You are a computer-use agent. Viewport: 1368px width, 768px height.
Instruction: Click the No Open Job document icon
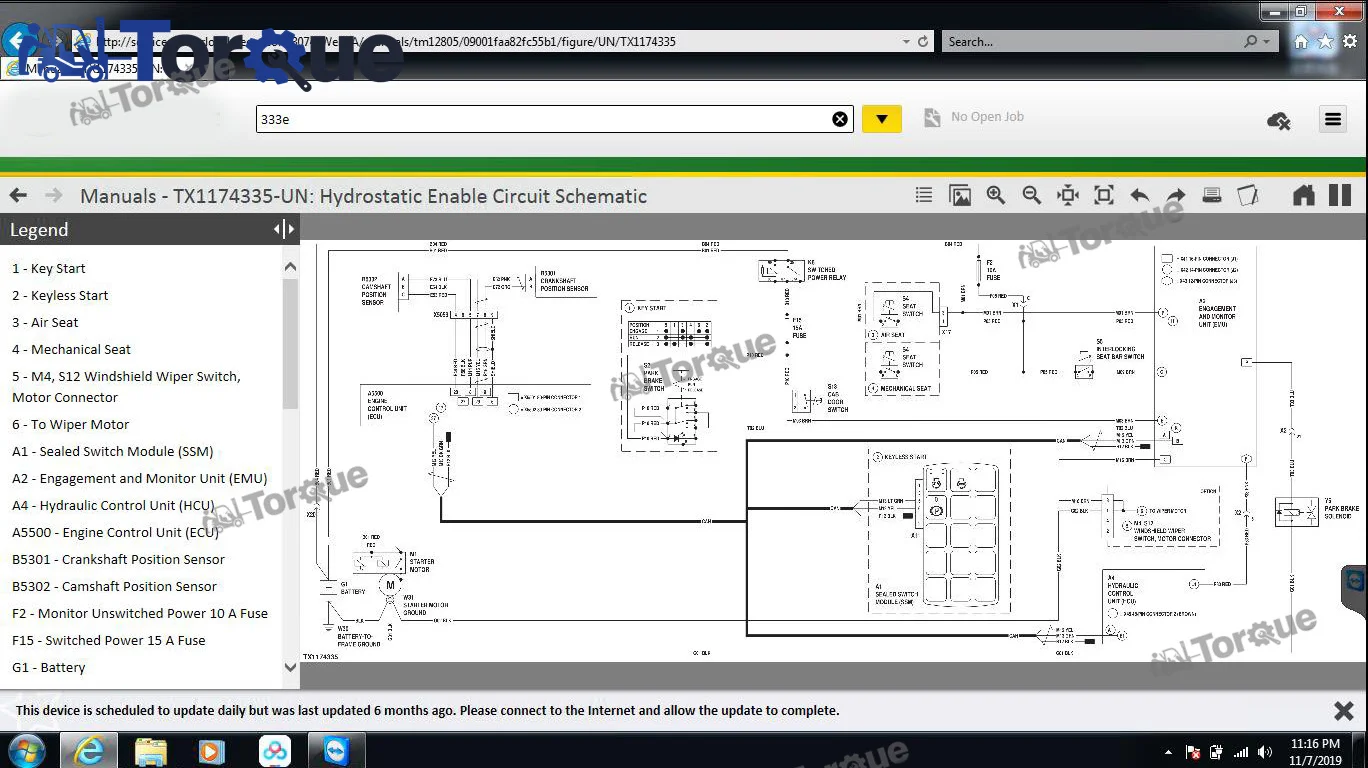coord(932,118)
